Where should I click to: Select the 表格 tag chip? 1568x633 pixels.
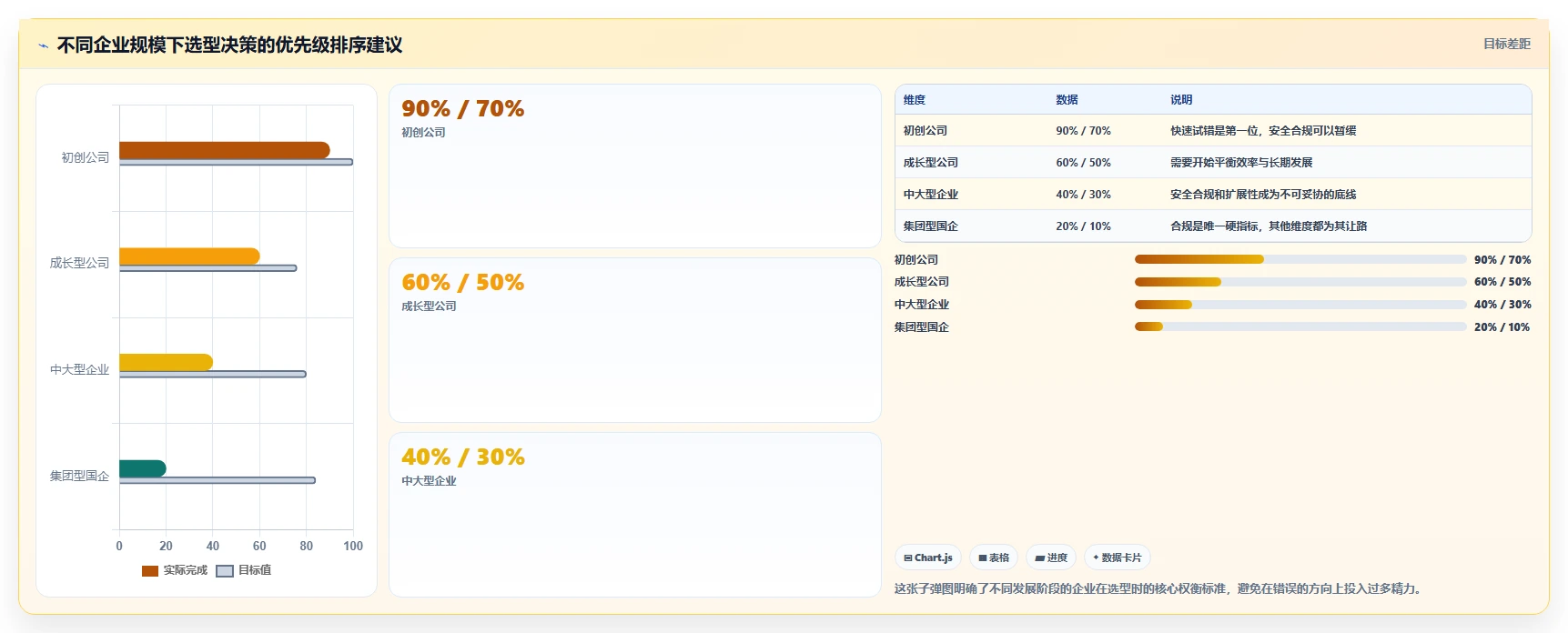[x=993, y=558]
